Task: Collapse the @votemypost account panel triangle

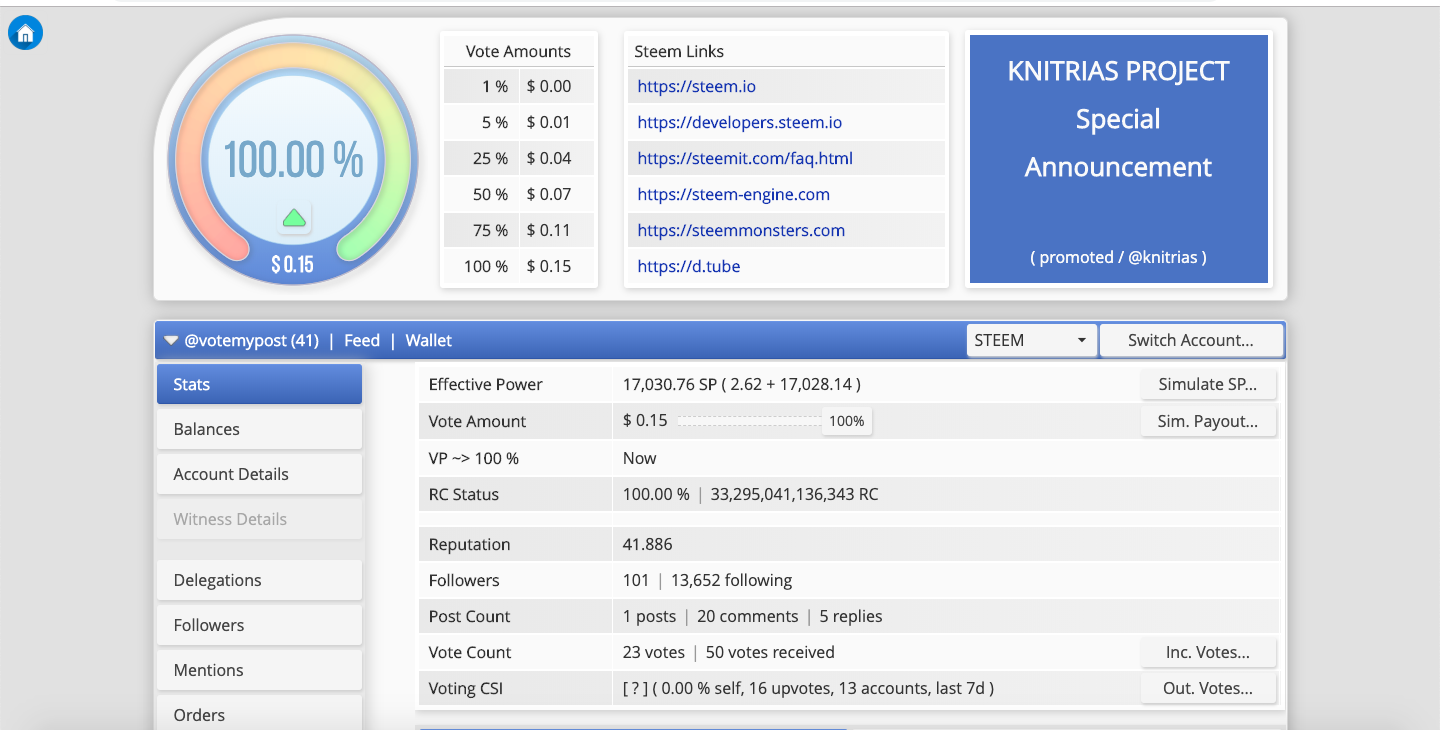Action: click(171, 341)
